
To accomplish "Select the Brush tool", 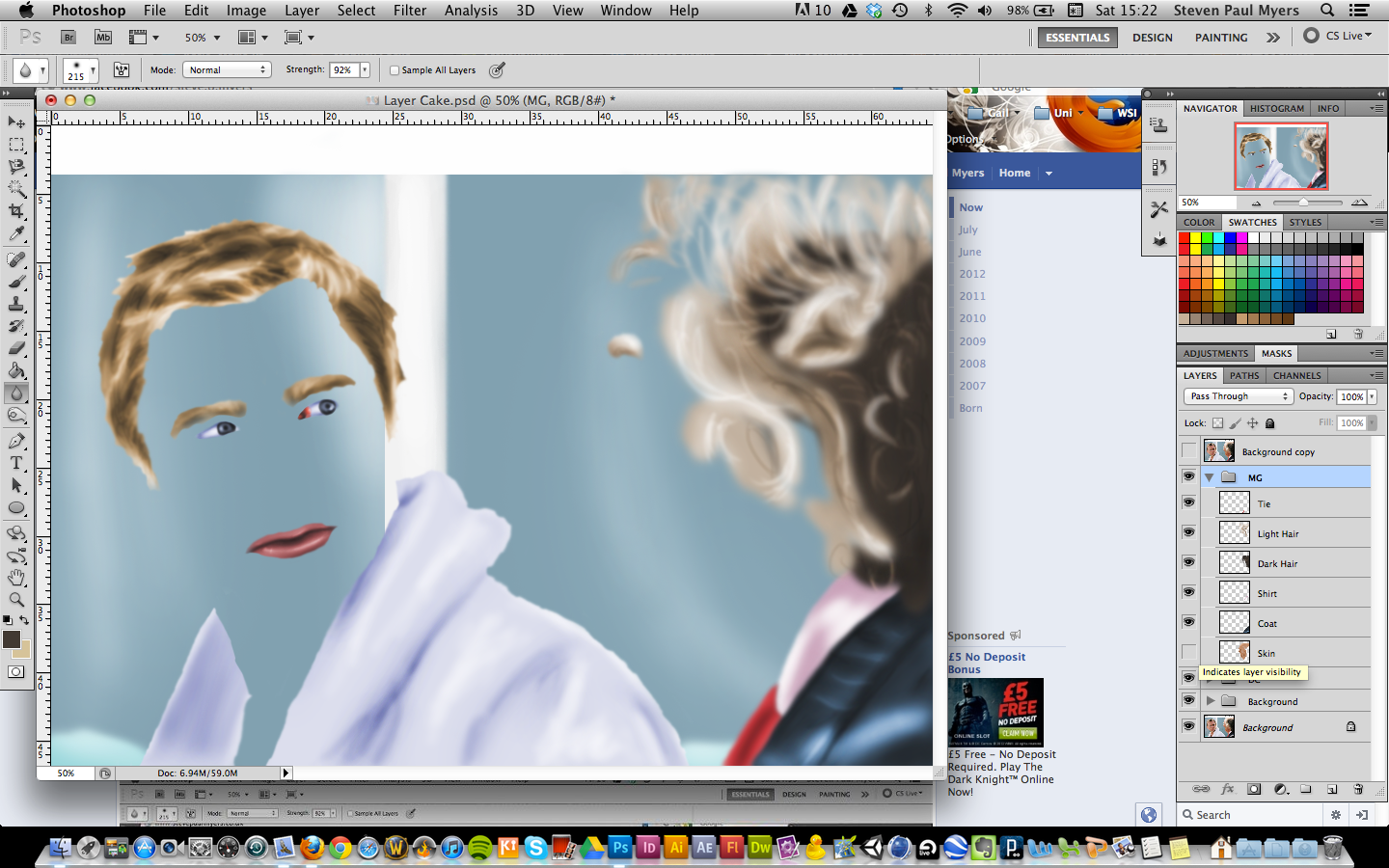I will 16,282.
